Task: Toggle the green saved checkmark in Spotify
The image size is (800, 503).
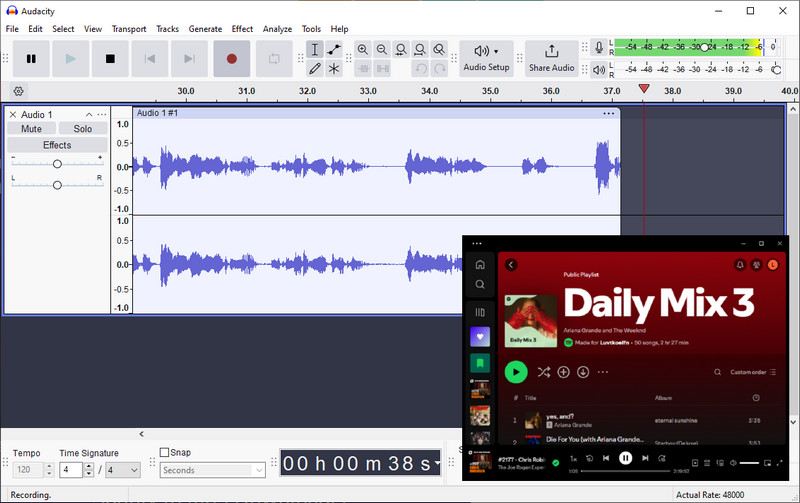Action: point(556,463)
